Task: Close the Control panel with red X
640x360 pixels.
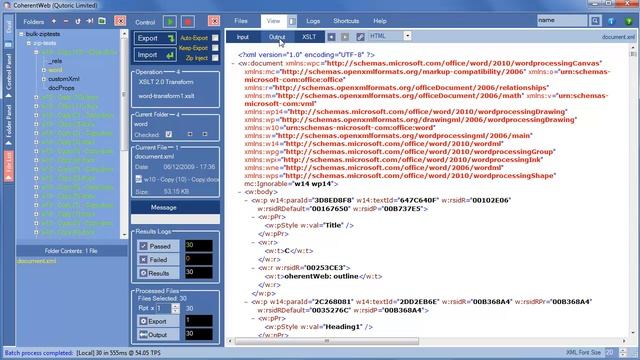Action: [x=214, y=21]
